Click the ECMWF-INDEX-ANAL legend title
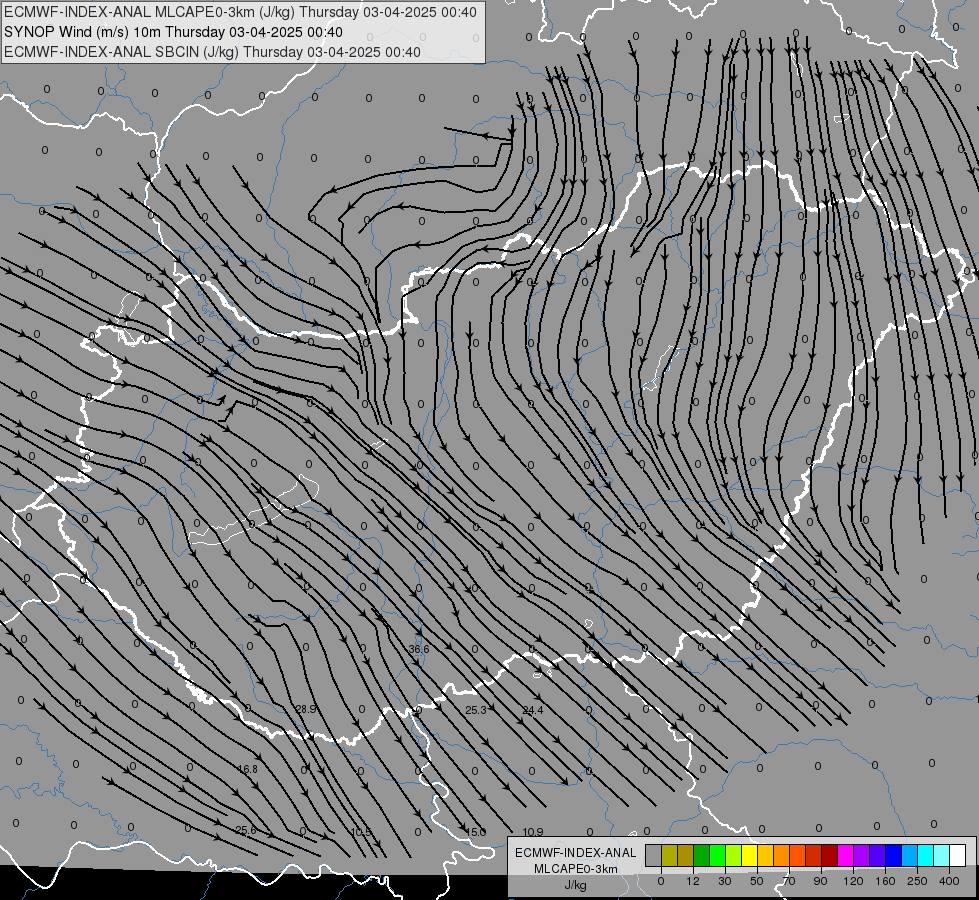This screenshot has height=900, width=979. point(576,853)
